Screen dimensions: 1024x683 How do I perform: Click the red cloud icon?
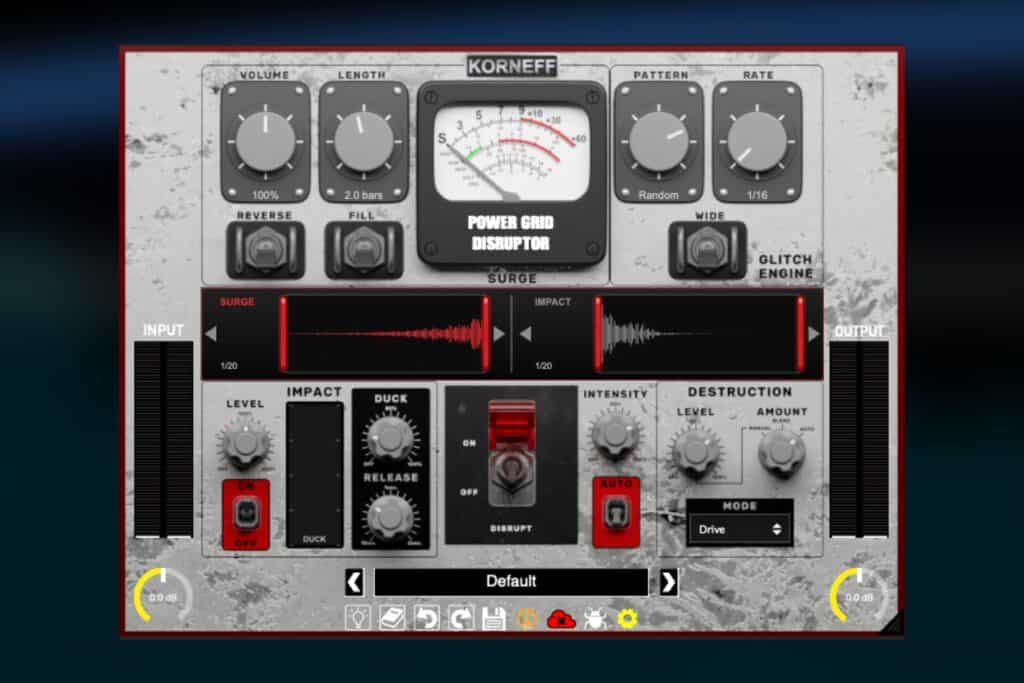coord(561,618)
